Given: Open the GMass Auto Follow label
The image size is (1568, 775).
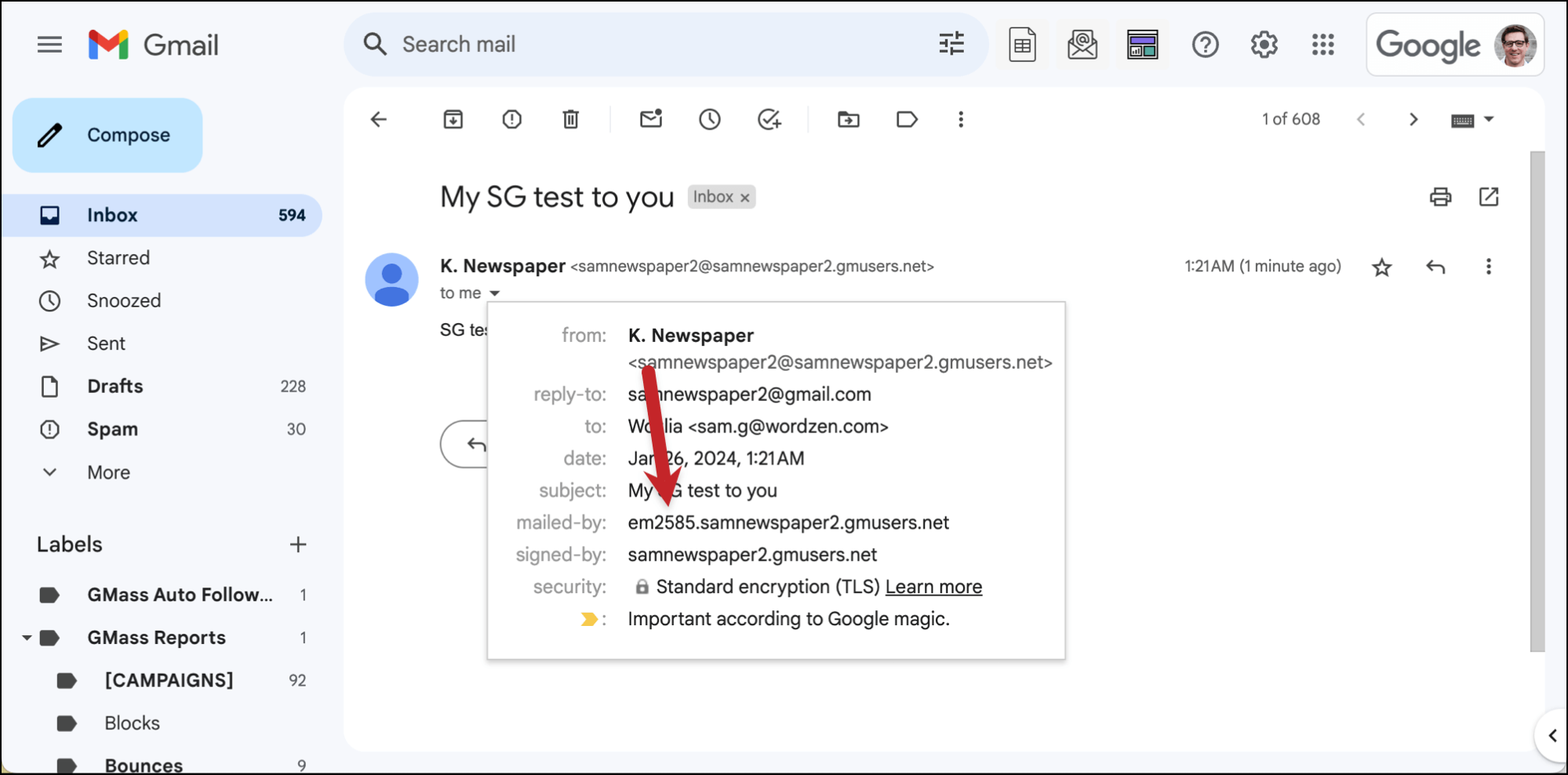Looking at the screenshot, I should (180, 595).
